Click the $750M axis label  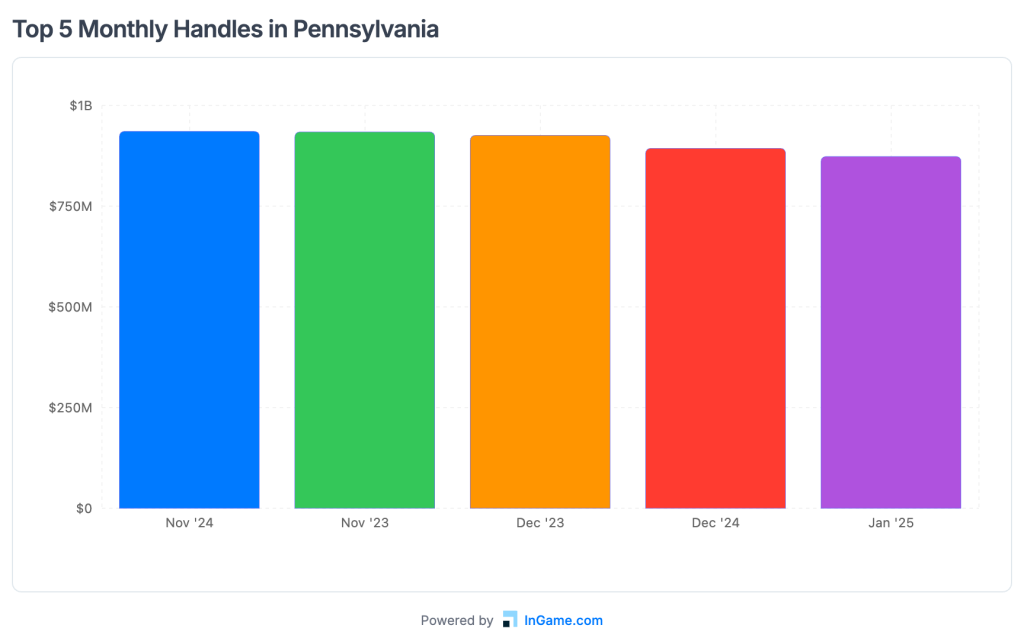coord(70,206)
